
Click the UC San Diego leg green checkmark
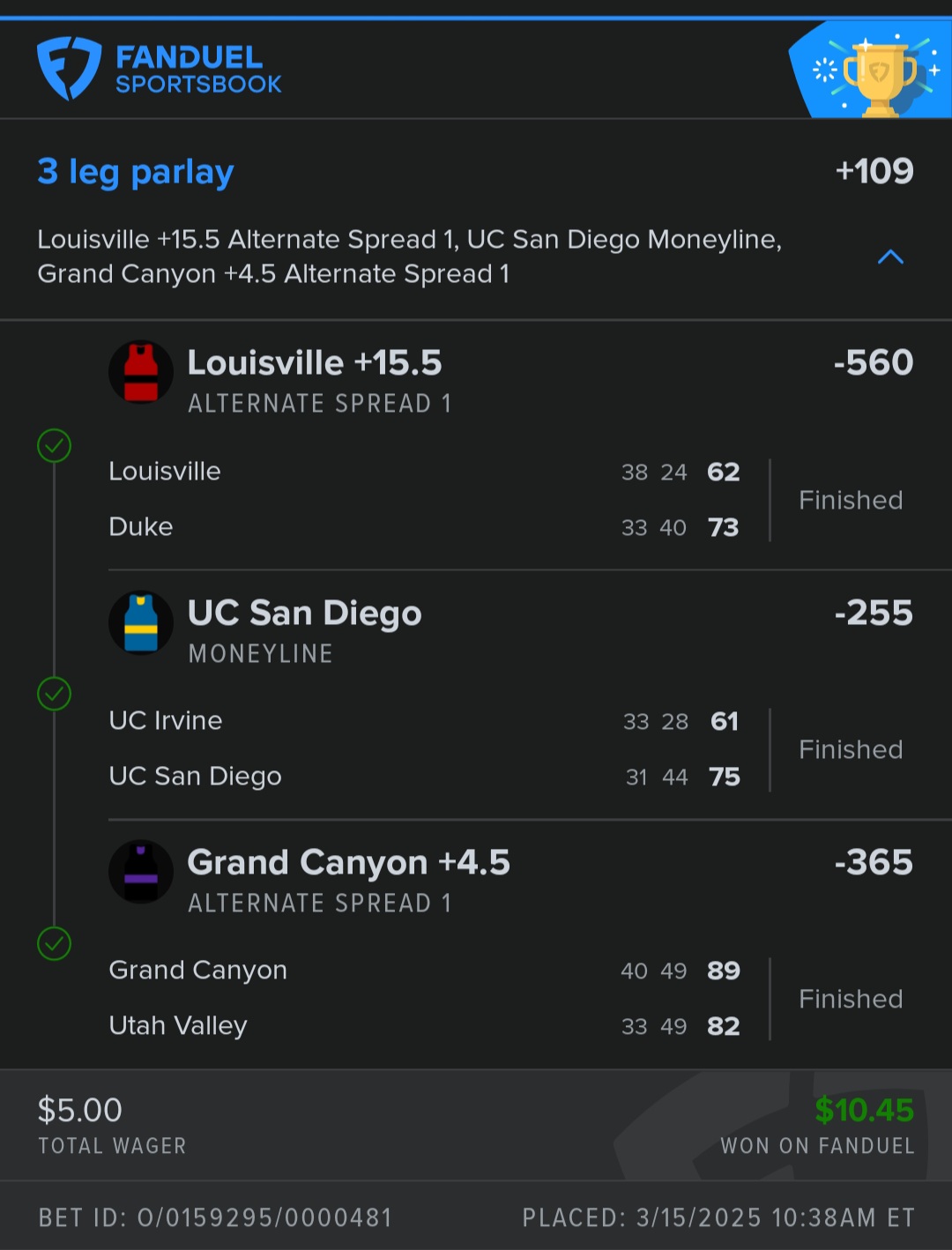[x=55, y=695]
